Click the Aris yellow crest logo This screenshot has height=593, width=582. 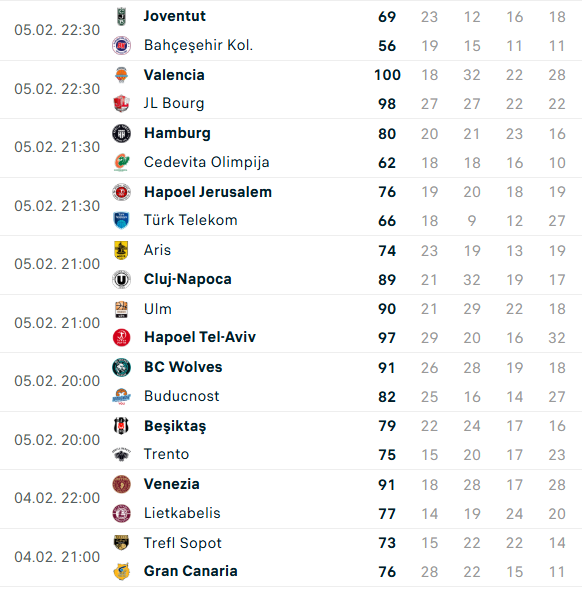121,251
